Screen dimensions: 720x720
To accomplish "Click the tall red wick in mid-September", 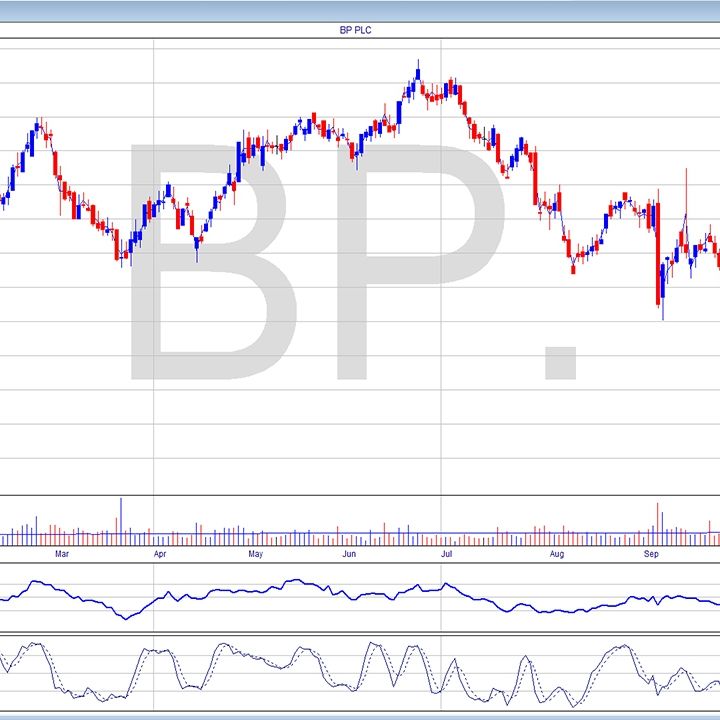I will [686, 192].
